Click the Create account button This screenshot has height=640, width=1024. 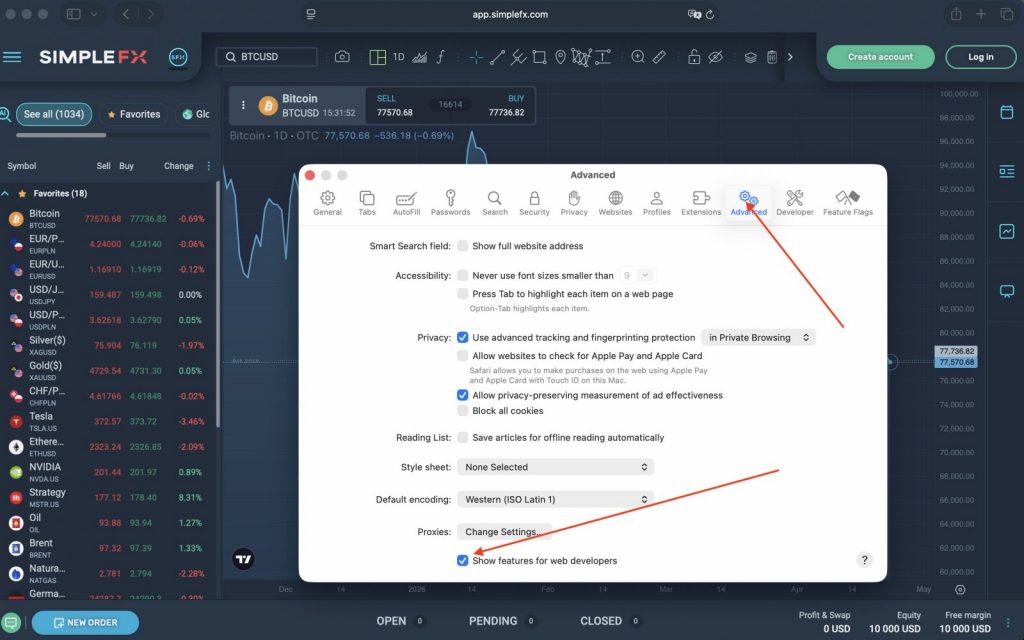point(880,57)
